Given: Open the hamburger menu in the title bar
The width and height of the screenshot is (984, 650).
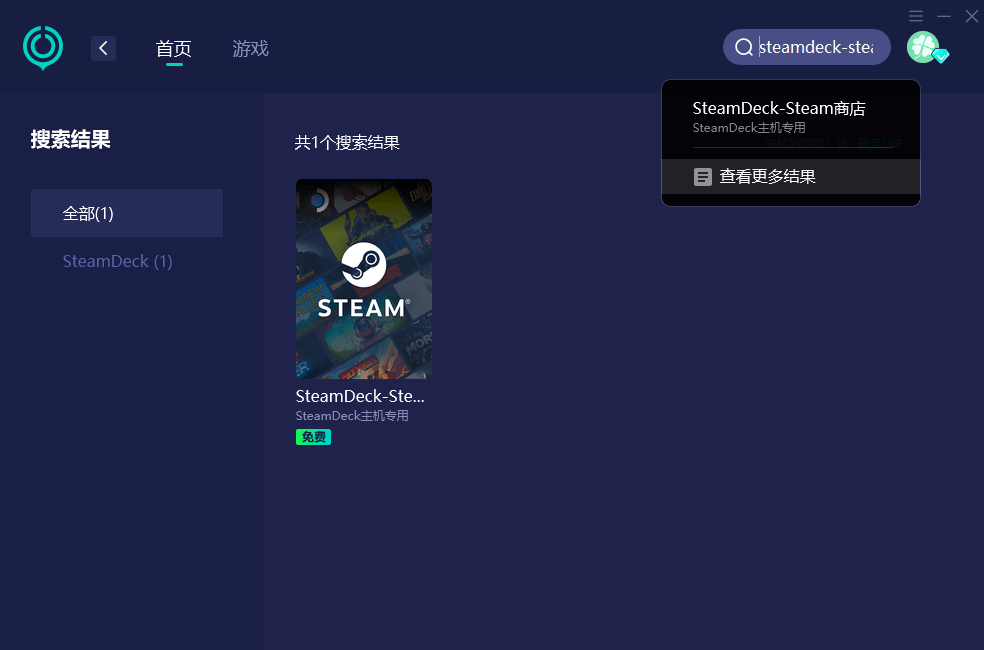Looking at the screenshot, I should [x=916, y=16].
